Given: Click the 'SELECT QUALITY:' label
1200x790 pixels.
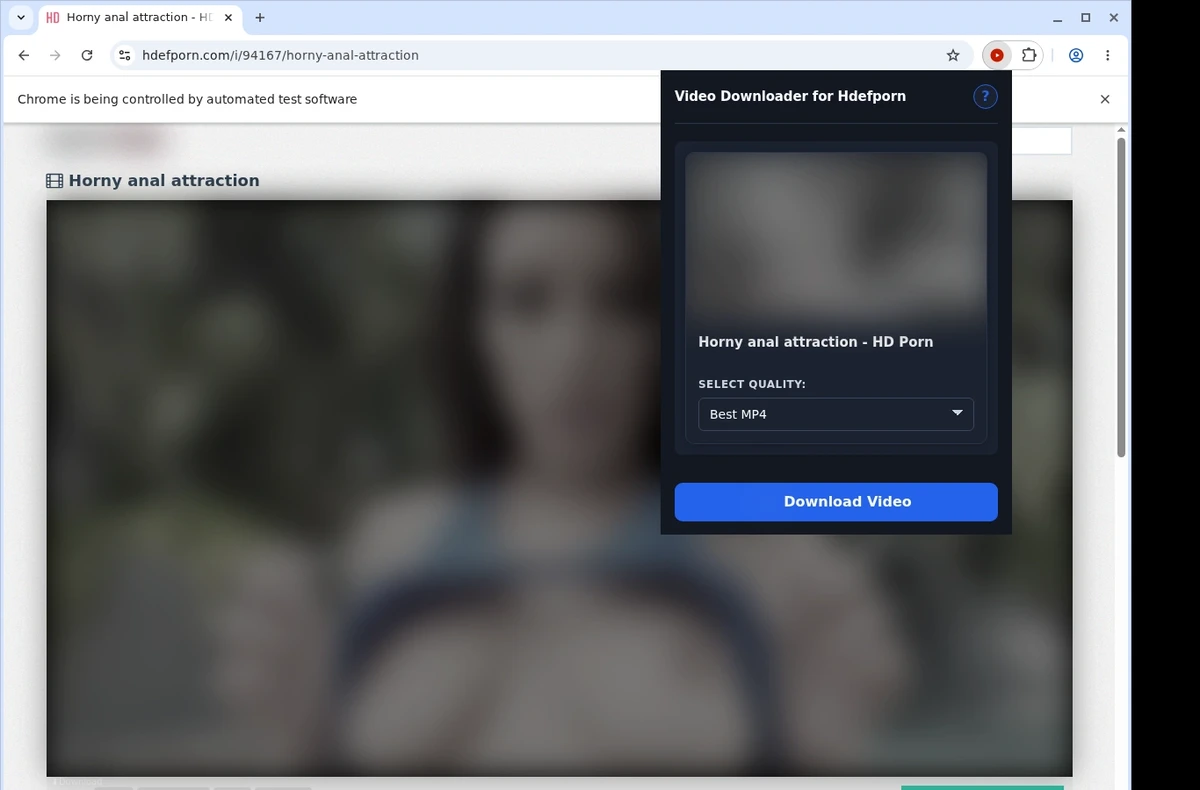Looking at the screenshot, I should [752, 384].
